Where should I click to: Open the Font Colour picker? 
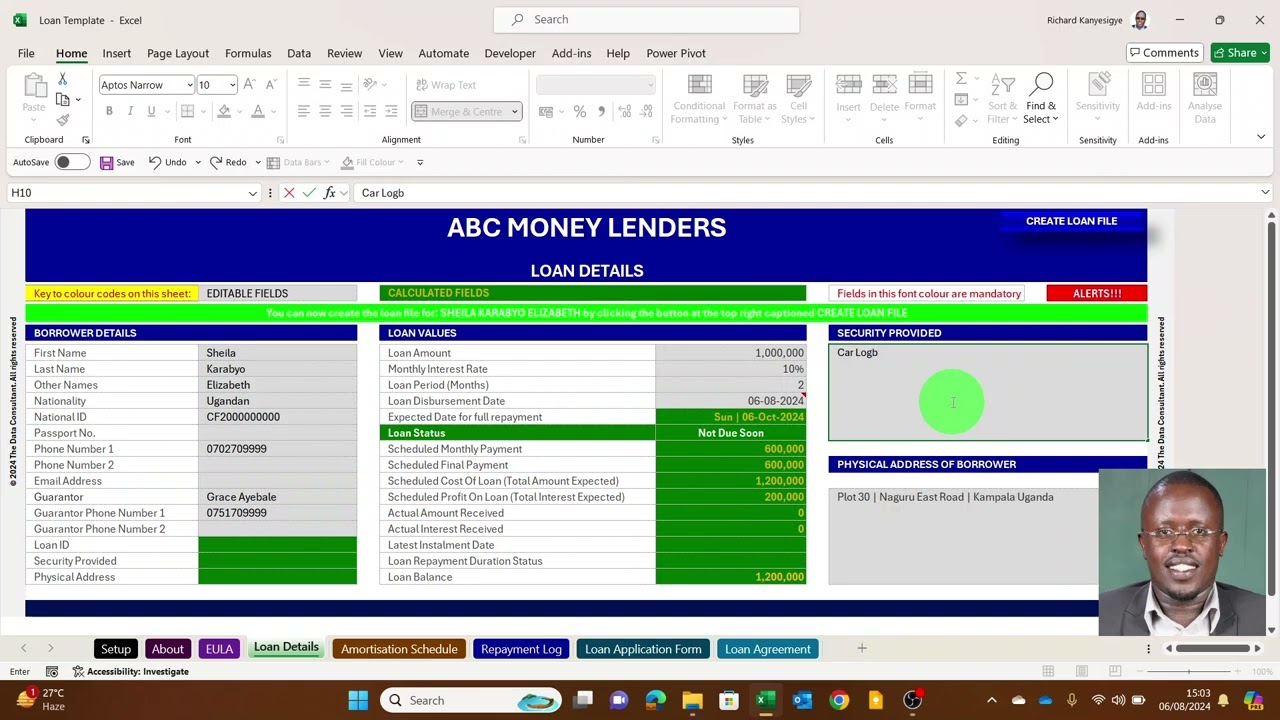258,111
